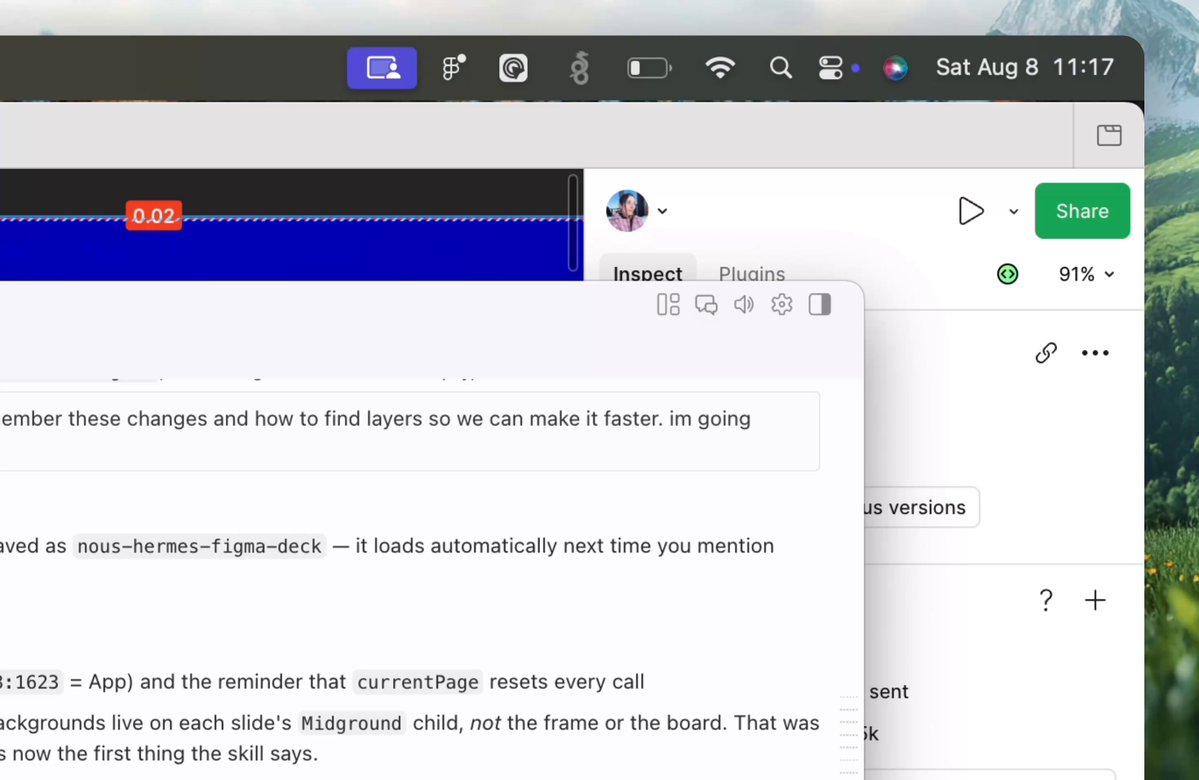Screen dimensions: 1199x780
Task: Toggle the green Dev Mode code icon
Action: point(1008,274)
